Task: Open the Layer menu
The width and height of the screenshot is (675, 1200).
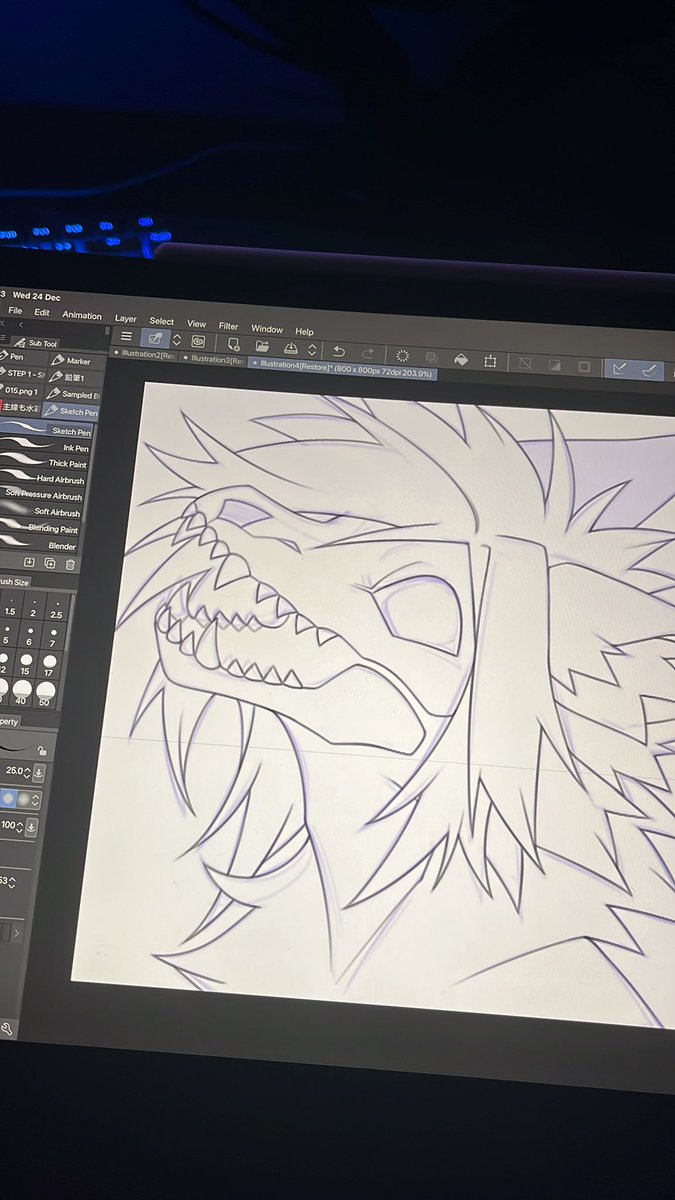Action: coord(126,319)
